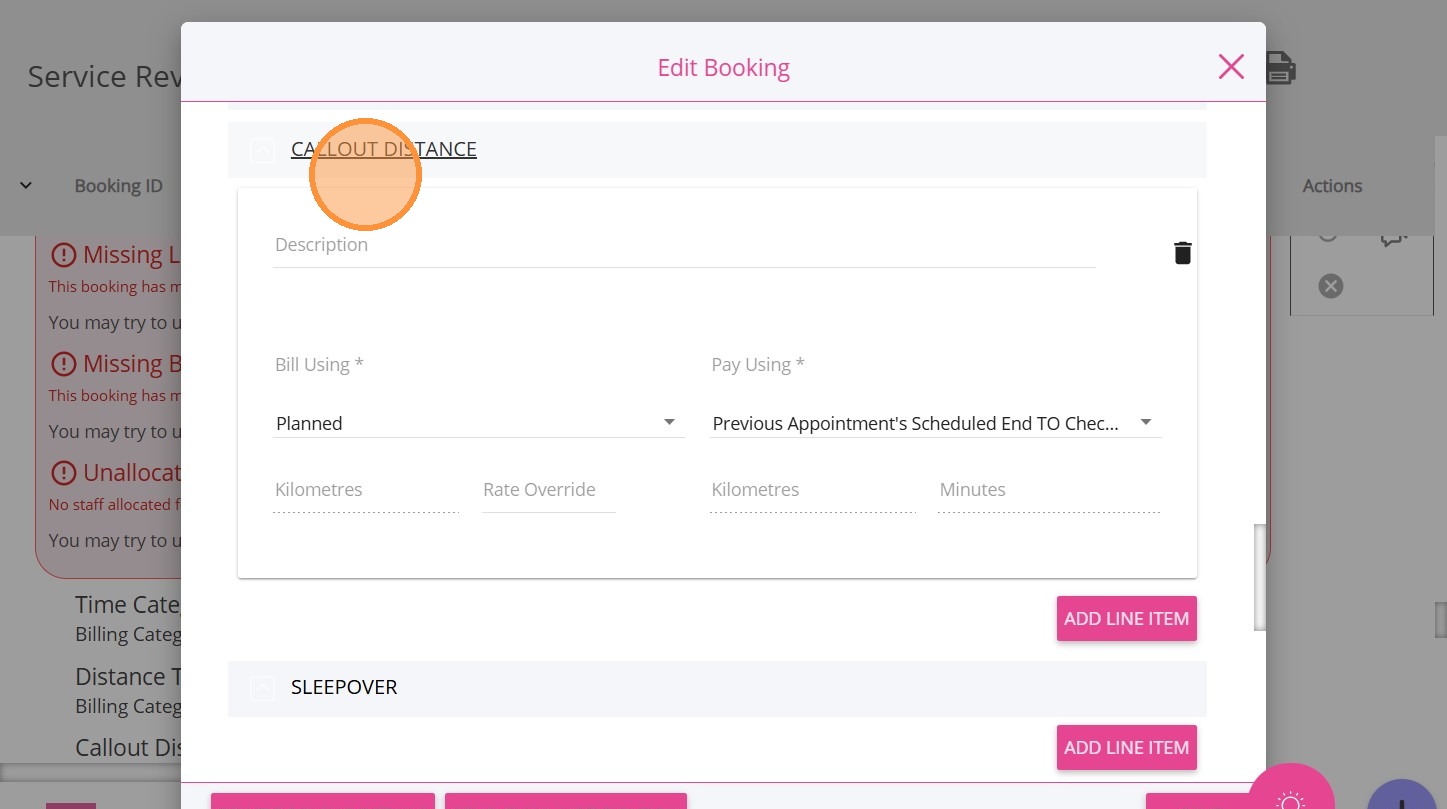Focus the Bill Using Kilometres field

(x=365, y=491)
